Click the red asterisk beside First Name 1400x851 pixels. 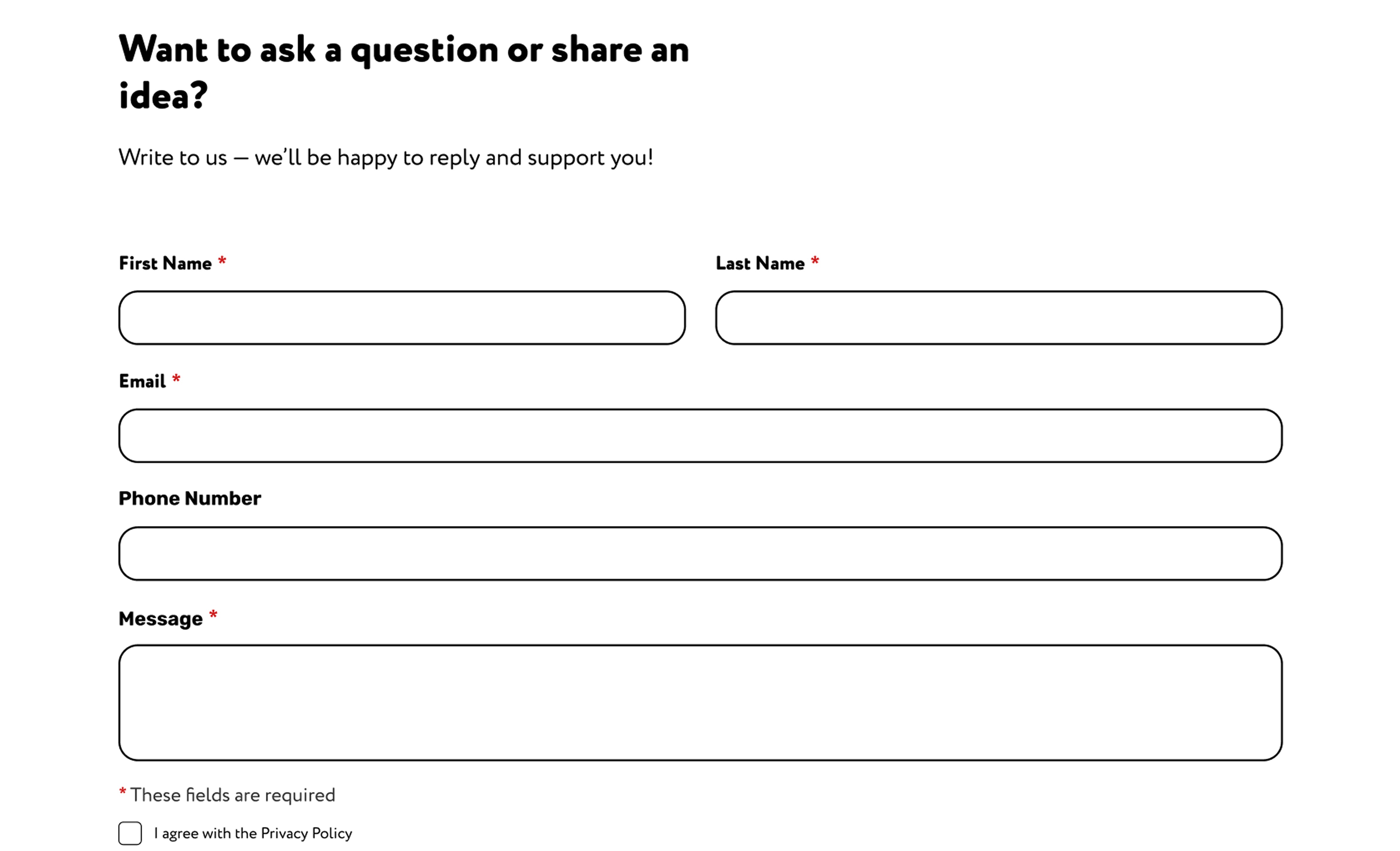pos(222,261)
